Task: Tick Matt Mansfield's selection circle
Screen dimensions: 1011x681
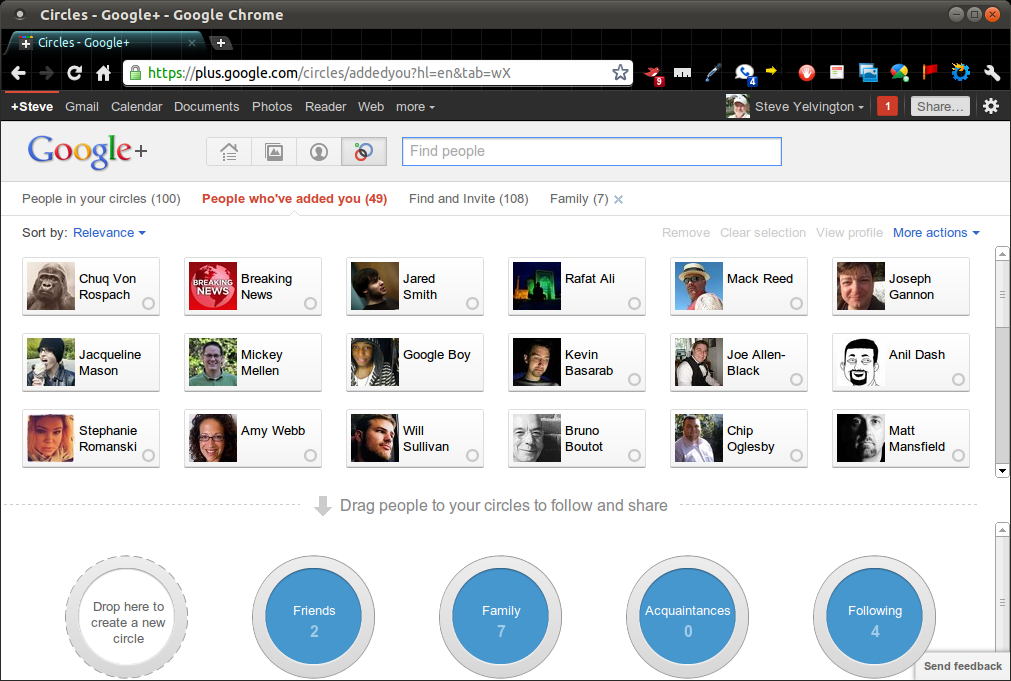Action: pyautogui.click(x=958, y=456)
